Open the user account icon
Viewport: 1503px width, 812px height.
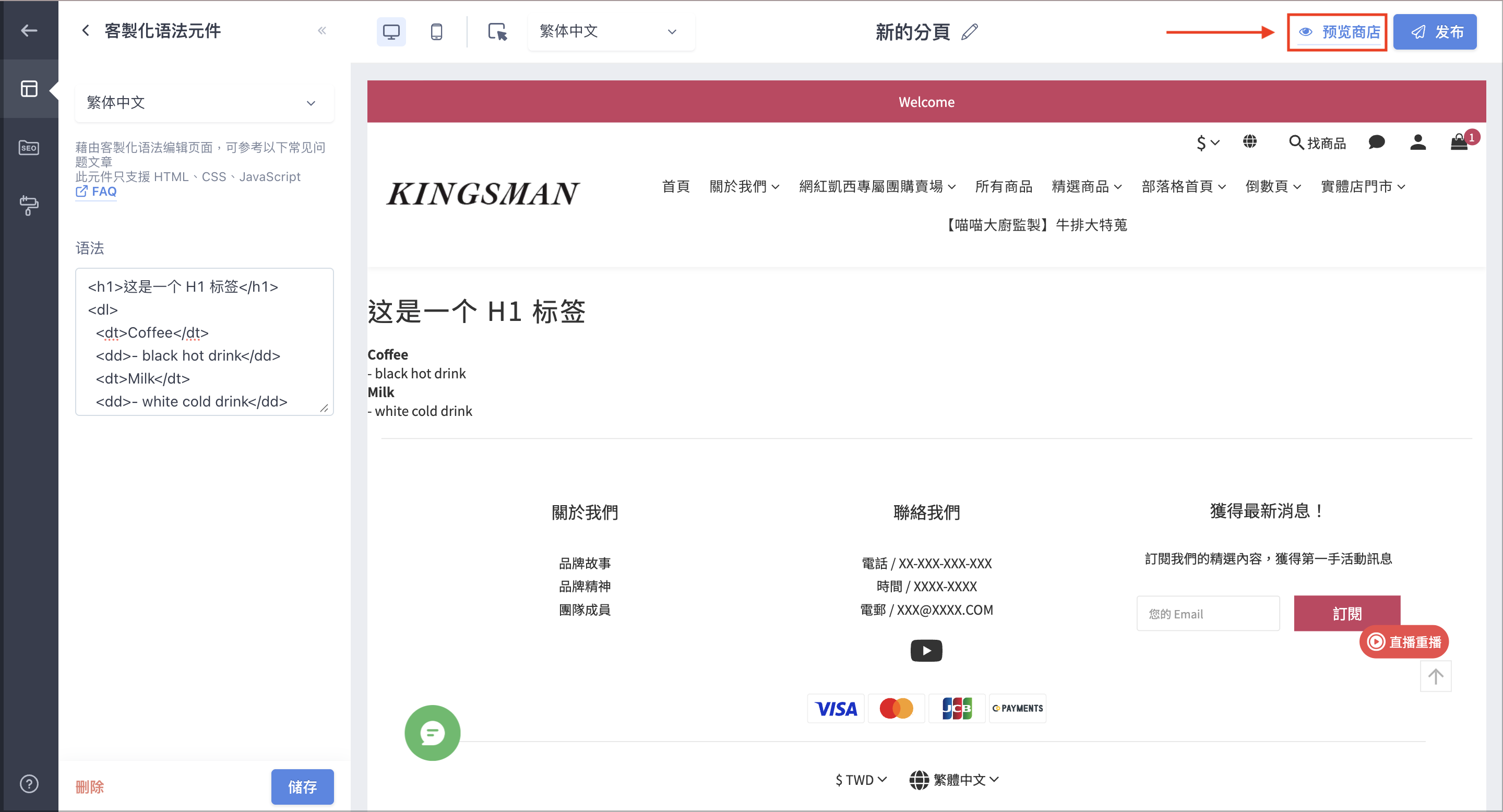click(x=1418, y=142)
